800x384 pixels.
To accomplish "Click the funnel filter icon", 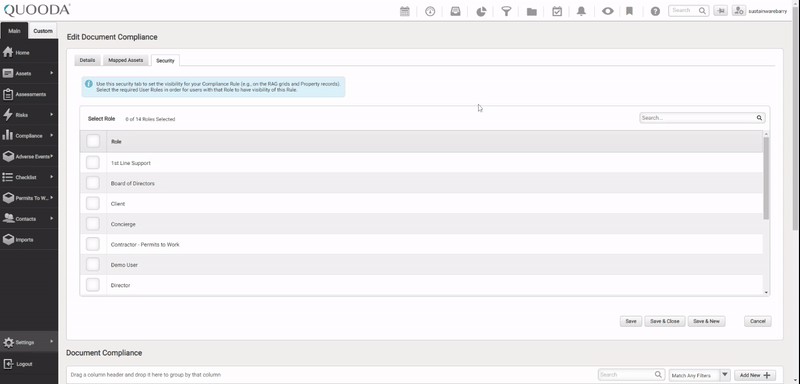I will pos(506,11).
